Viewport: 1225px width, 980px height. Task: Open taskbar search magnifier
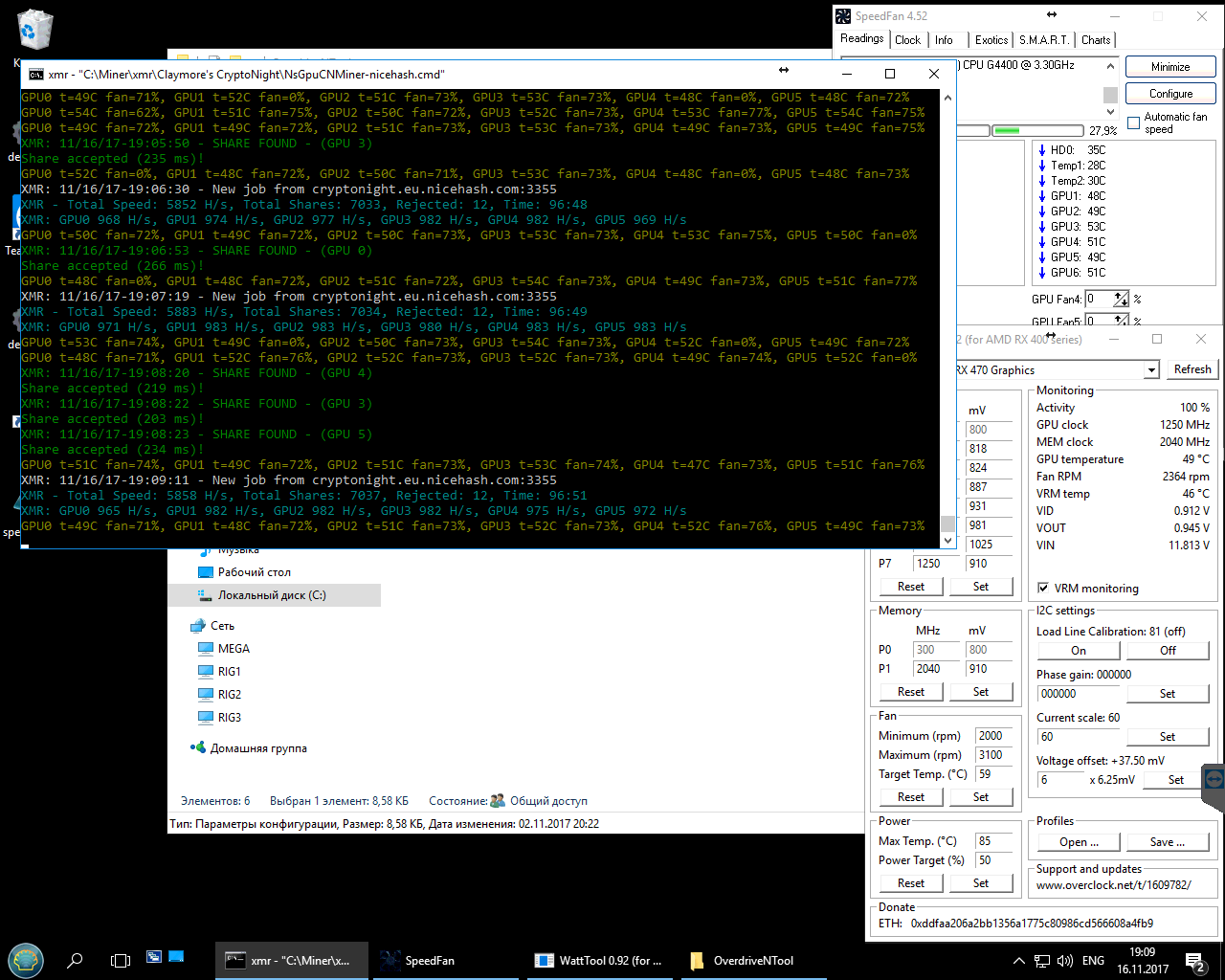coord(75,960)
